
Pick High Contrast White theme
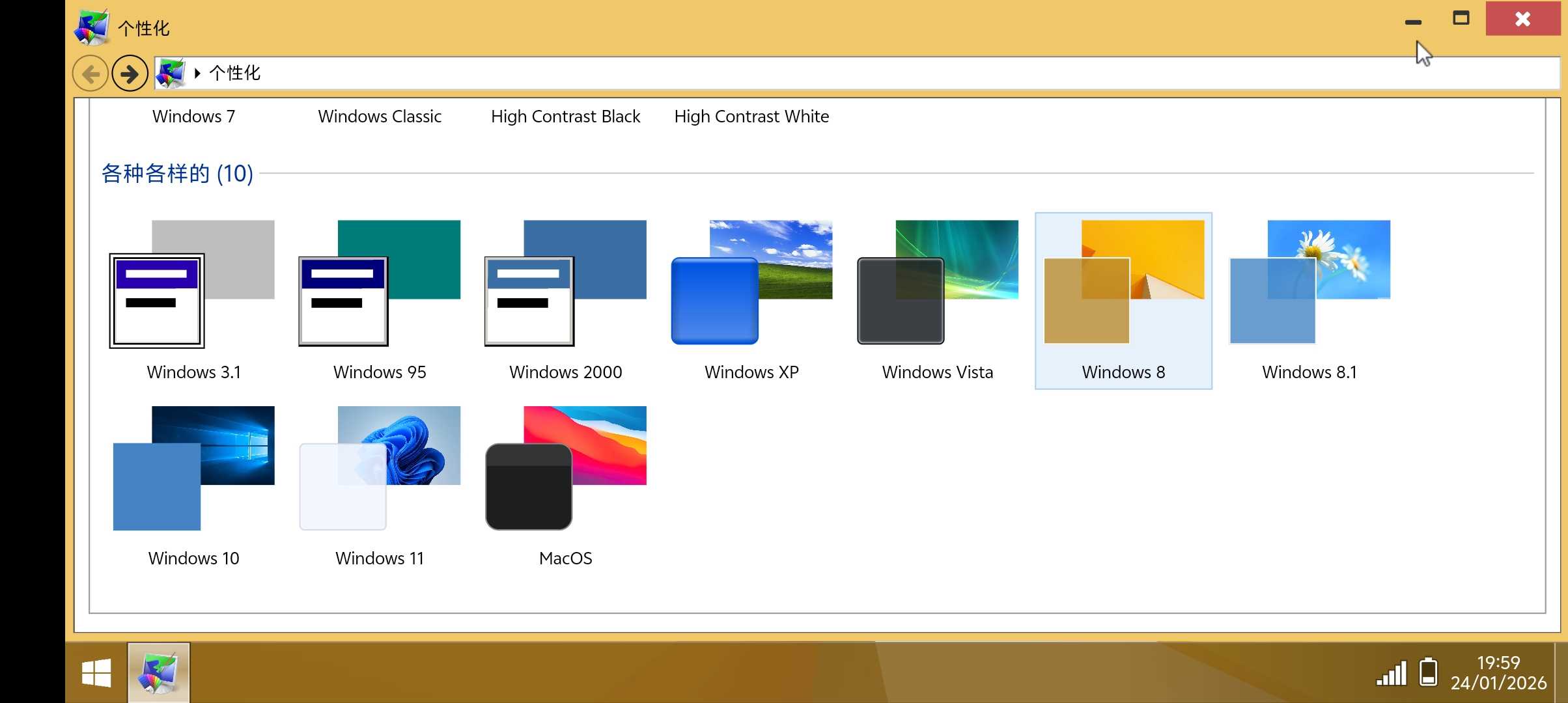coord(751,117)
